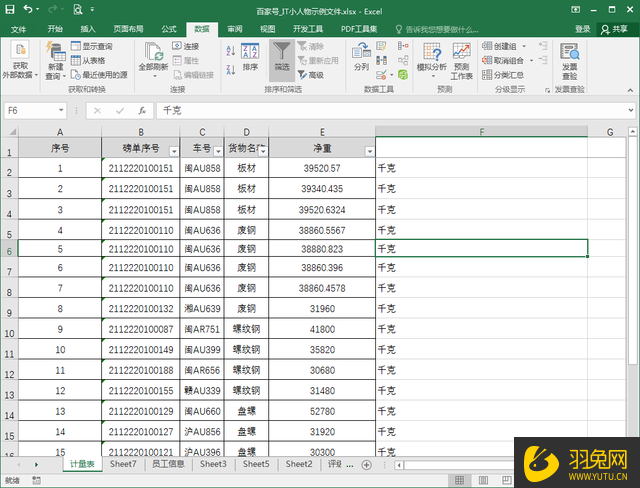Sort ascending with the A-Z icon
640x488 pixels.
(x=230, y=51)
